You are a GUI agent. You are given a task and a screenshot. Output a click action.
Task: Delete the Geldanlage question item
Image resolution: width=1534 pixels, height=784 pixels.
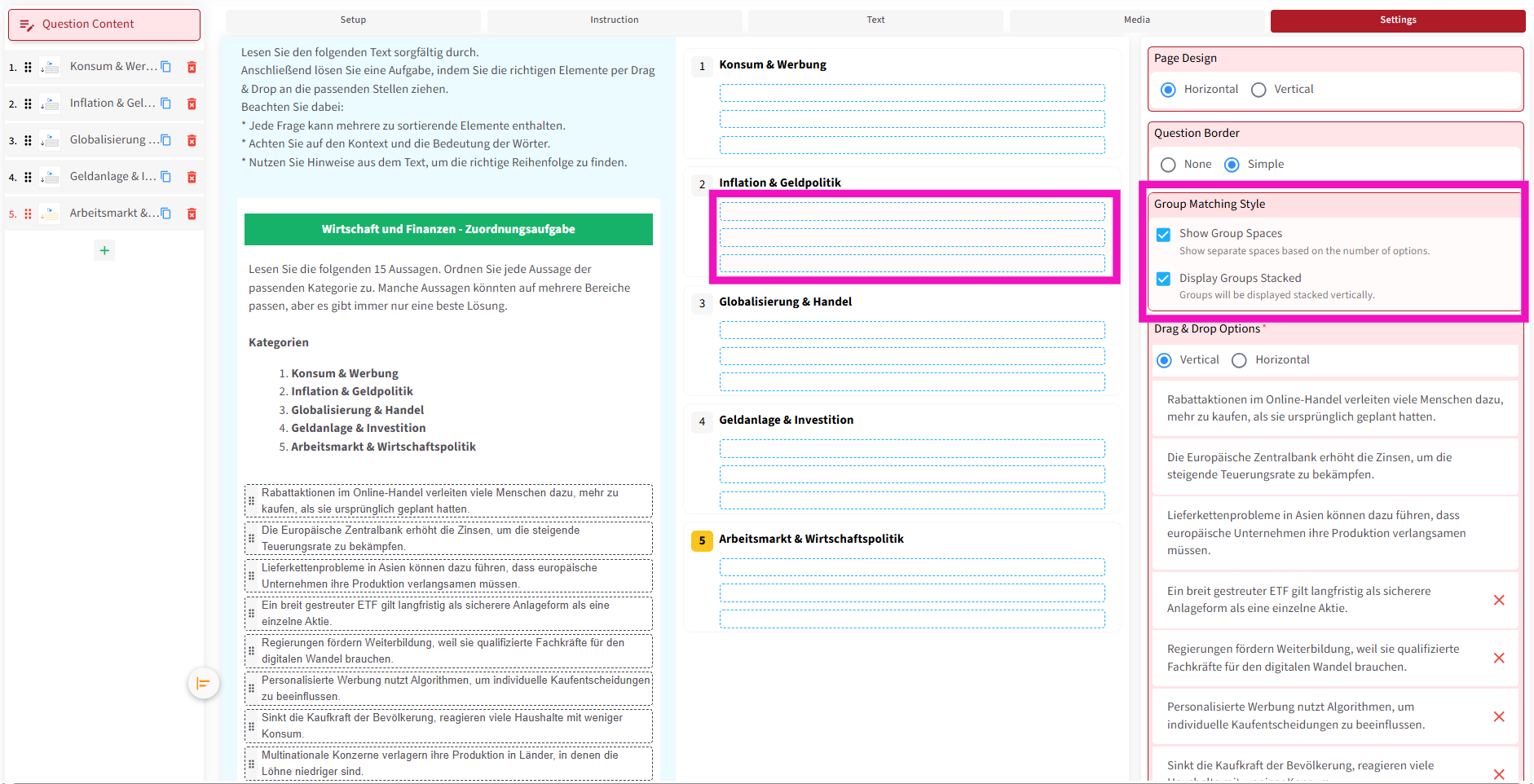(192, 177)
